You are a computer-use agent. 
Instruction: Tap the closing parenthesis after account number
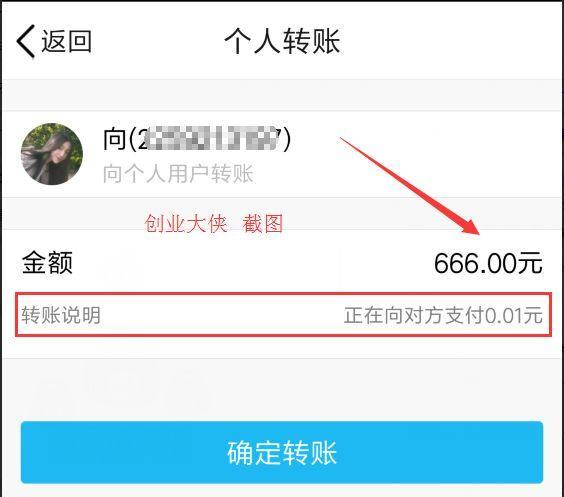286,139
